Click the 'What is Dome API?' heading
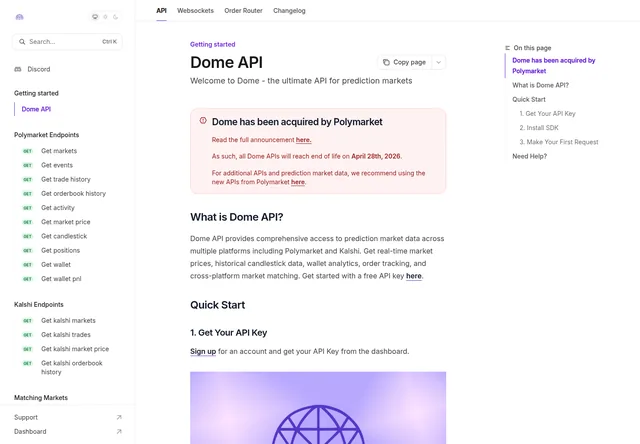This screenshot has width=640, height=444. pos(236,217)
